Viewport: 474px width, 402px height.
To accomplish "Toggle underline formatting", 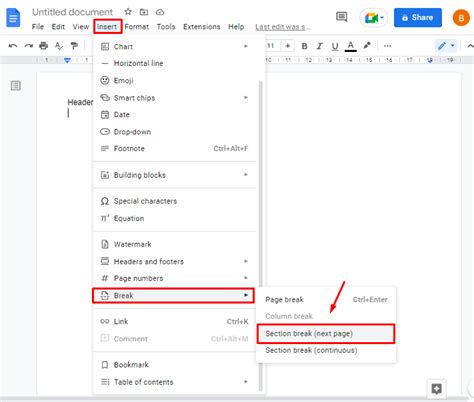I will (x=335, y=46).
